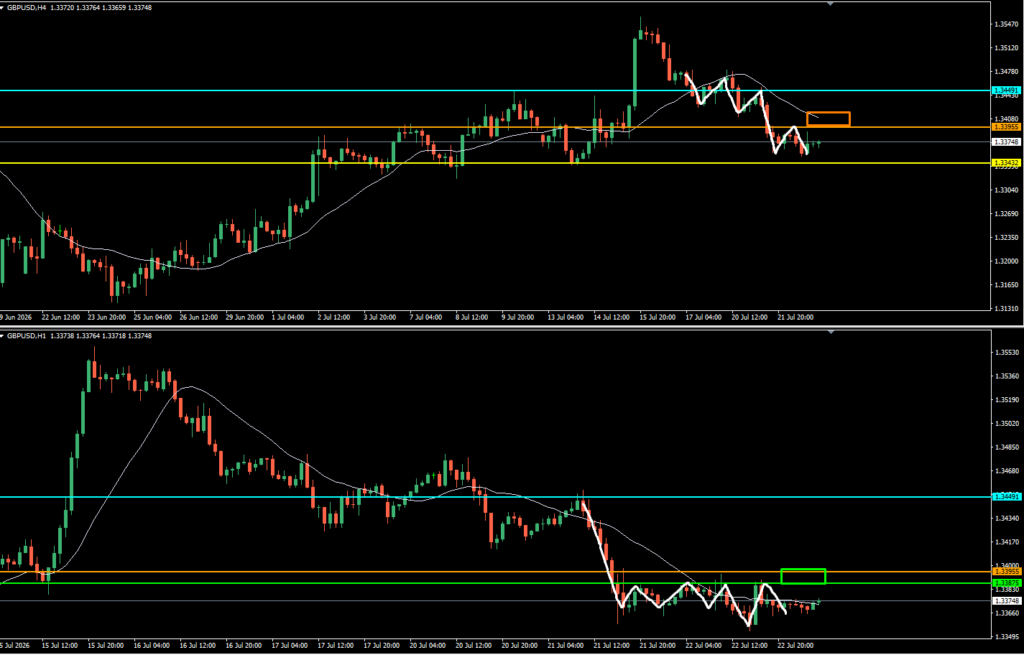
Task: Click 1.33495 on the H1 price scale
Action: [1006, 637]
